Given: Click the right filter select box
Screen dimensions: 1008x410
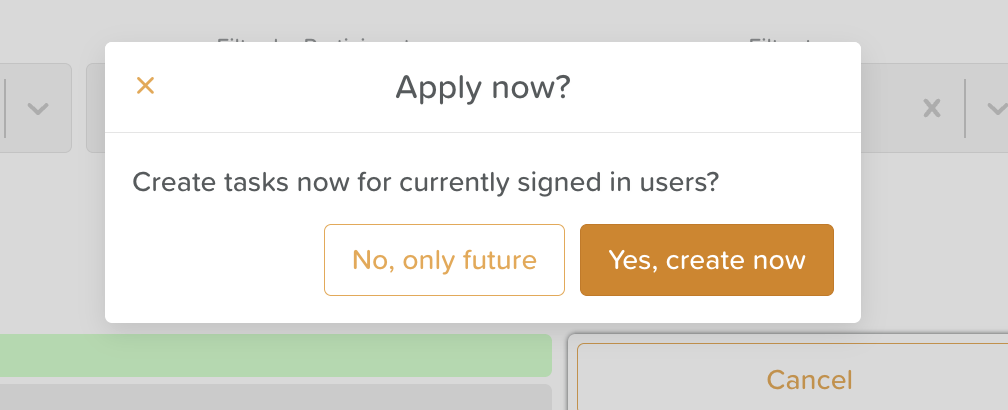Looking at the screenshot, I should tap(885, 108).
